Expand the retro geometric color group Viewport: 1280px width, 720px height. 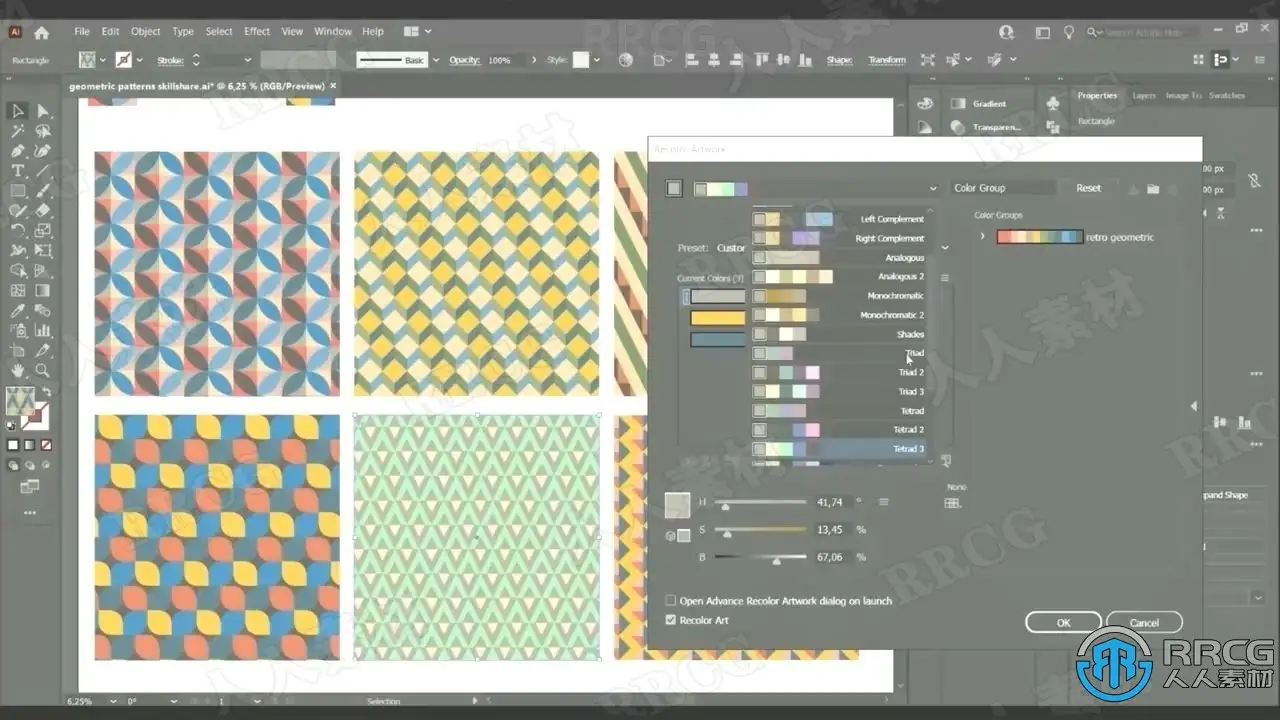tap(983, 237)
